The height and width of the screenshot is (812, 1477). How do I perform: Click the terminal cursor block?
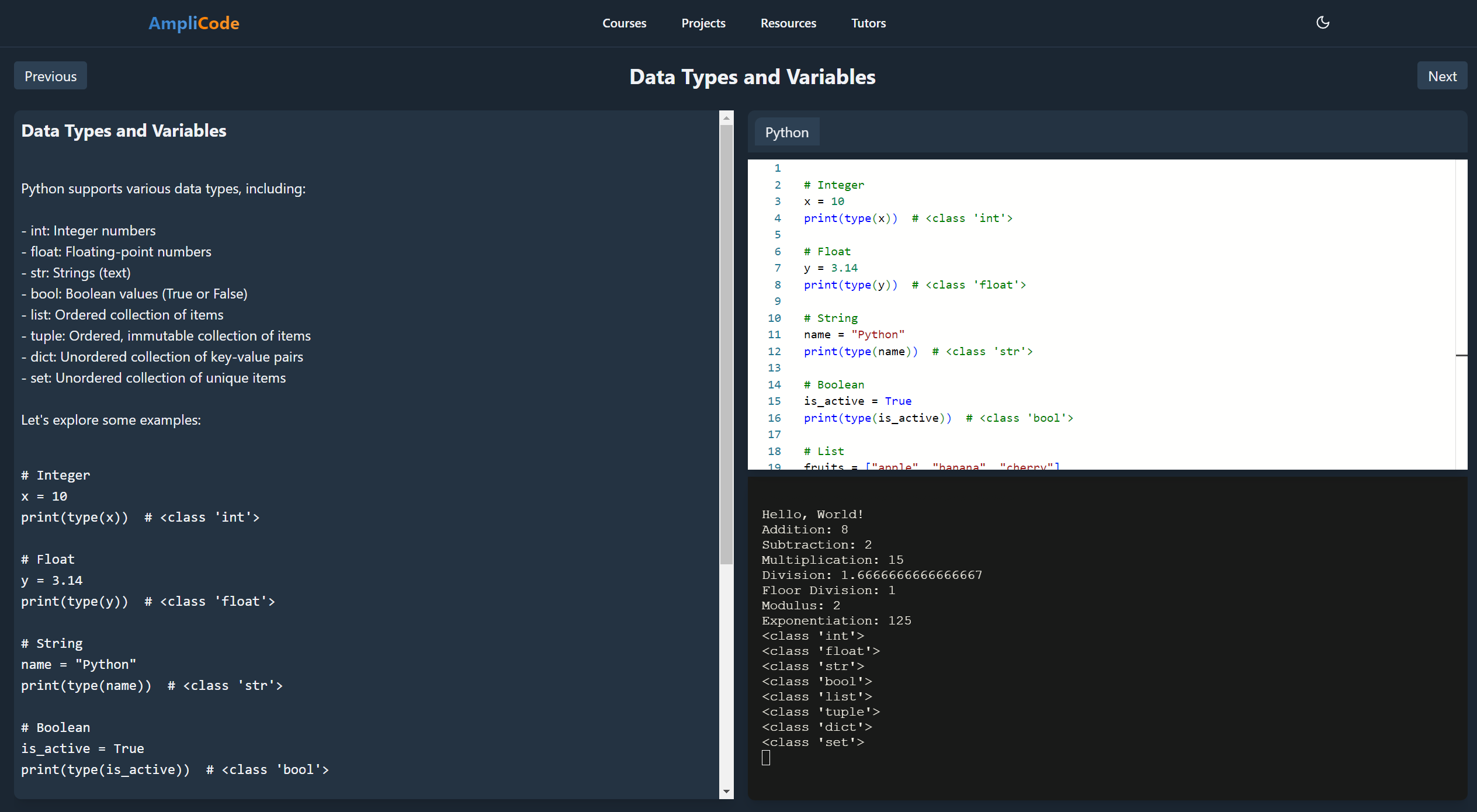[766, 758]
